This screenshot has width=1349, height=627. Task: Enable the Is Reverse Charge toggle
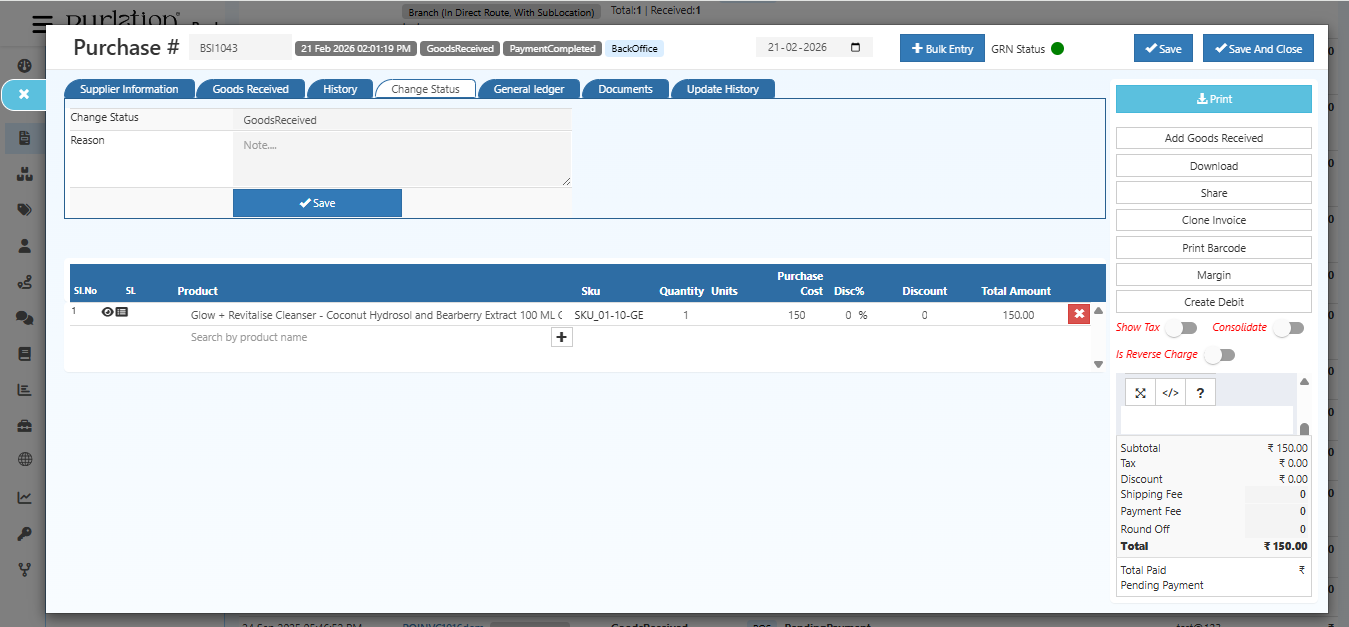click(1219, 354)
